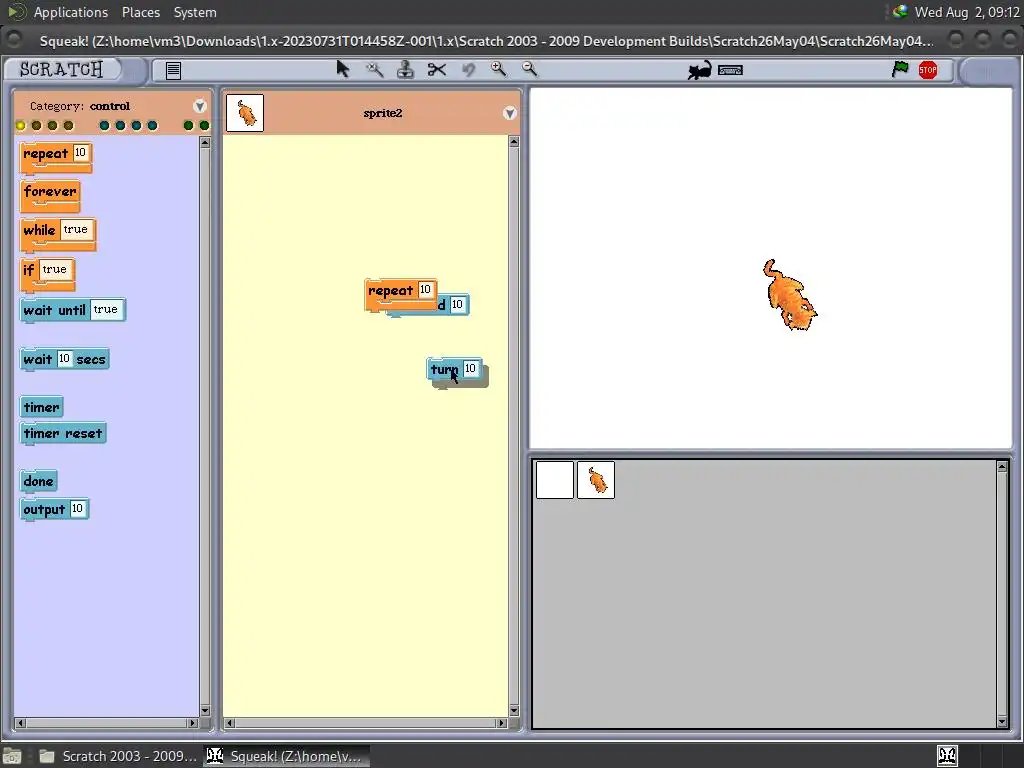The image size is (1024, 768).
Task: Edit the true field in wait until block
Action: (x=105, y=310)
